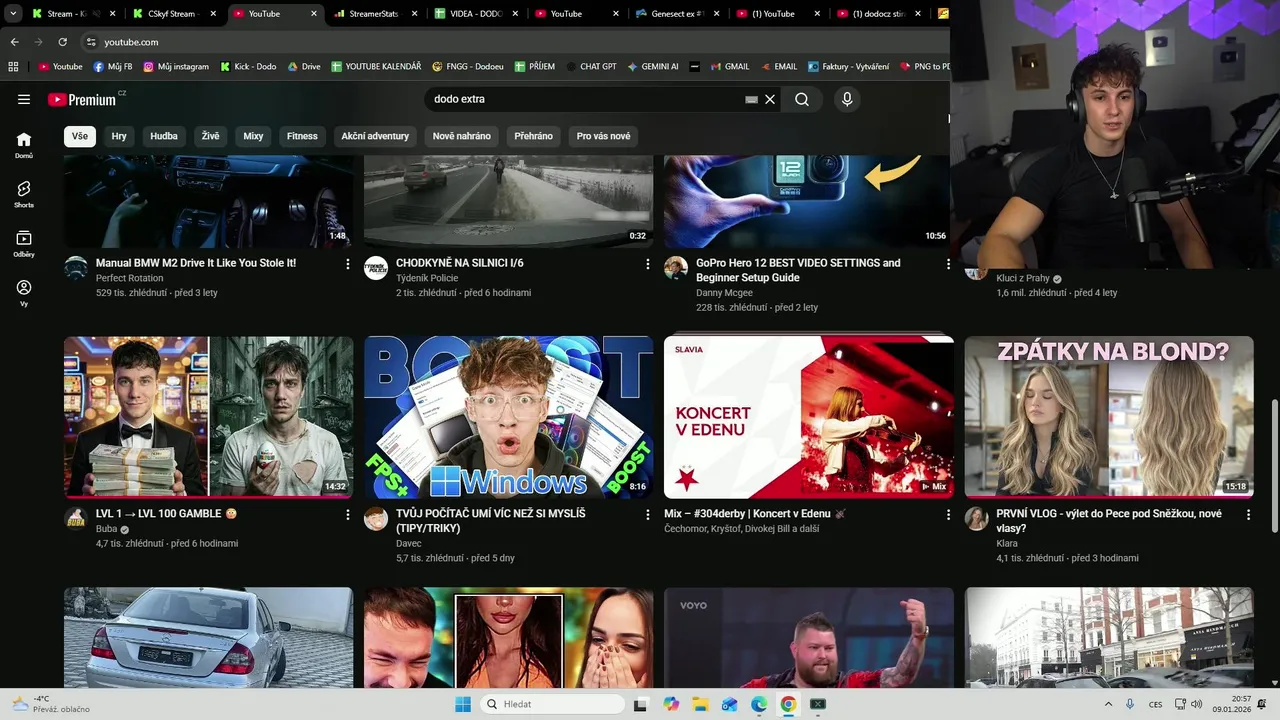Open Shorts in the left sidebar

point(24,194)
